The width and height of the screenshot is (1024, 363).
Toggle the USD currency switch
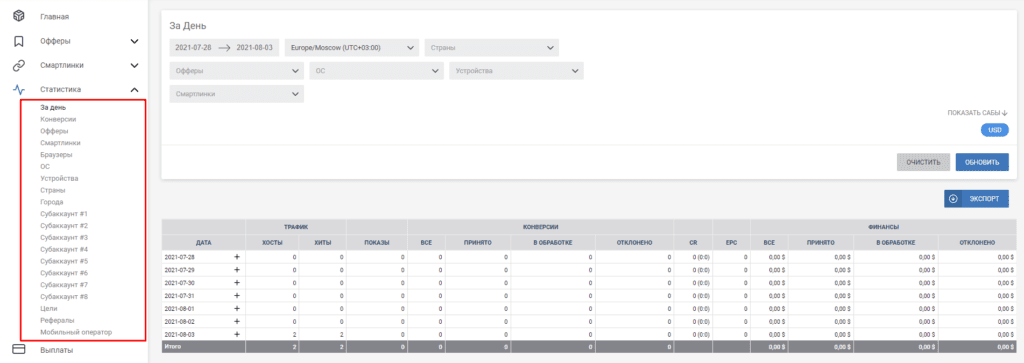995,131
